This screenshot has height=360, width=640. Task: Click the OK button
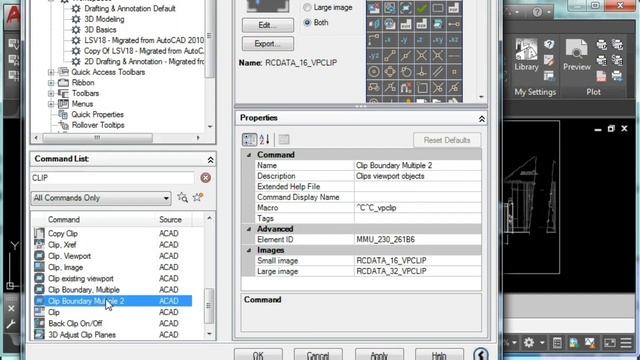[258, 355]
